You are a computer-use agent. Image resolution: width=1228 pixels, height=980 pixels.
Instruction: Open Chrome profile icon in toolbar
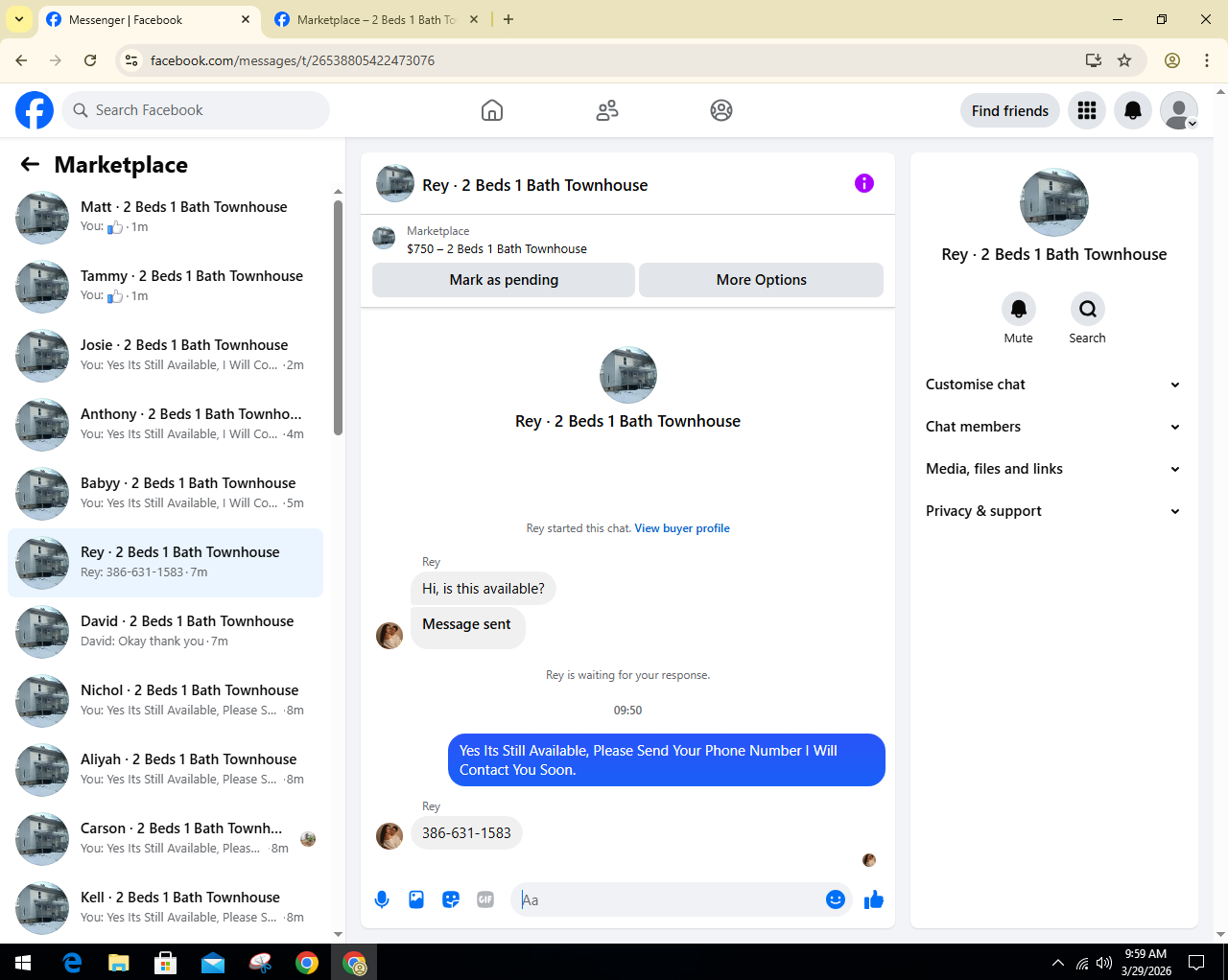[1172, 60]
